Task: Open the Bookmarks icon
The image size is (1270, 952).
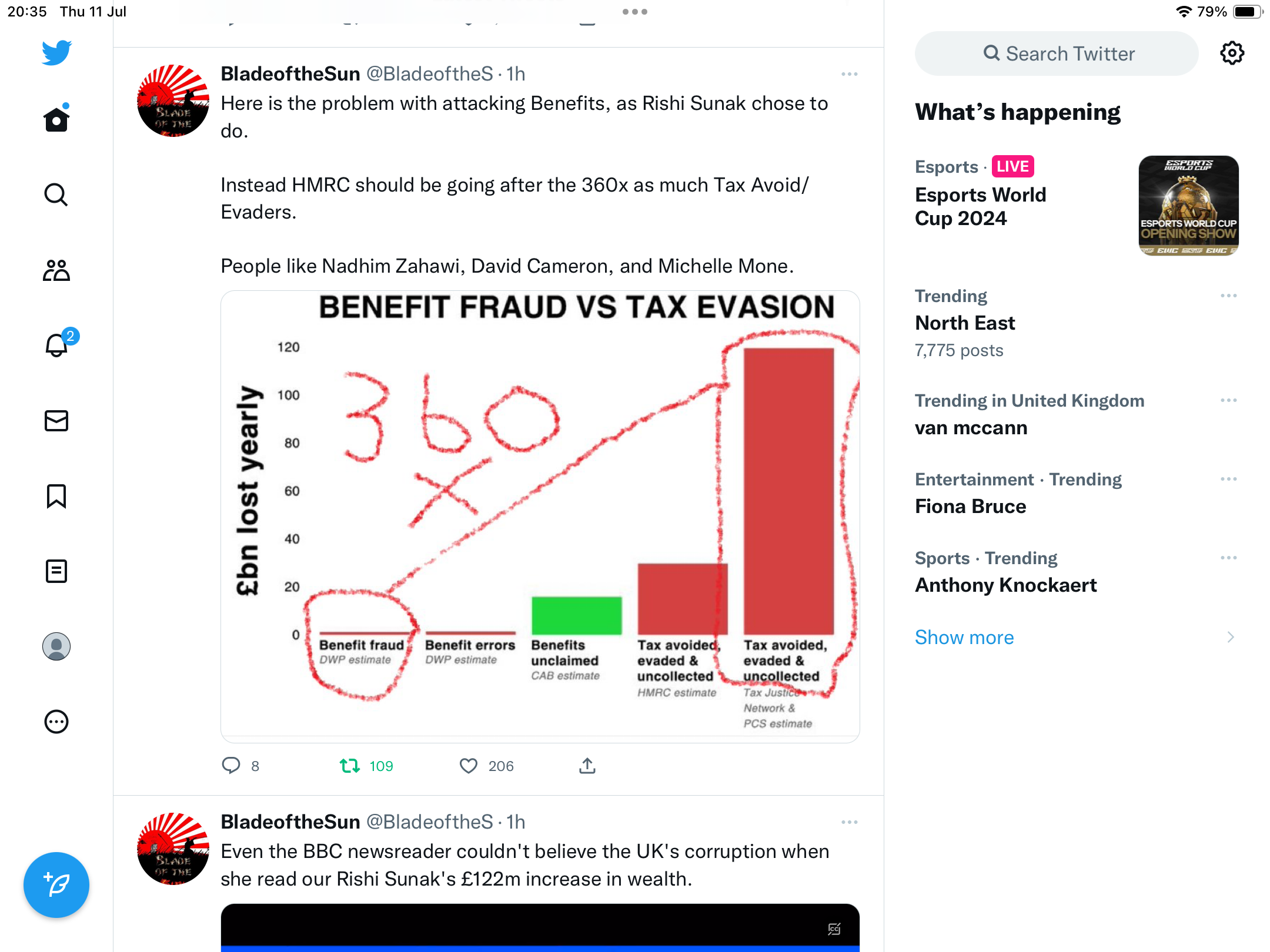Action: pos(56,496)
